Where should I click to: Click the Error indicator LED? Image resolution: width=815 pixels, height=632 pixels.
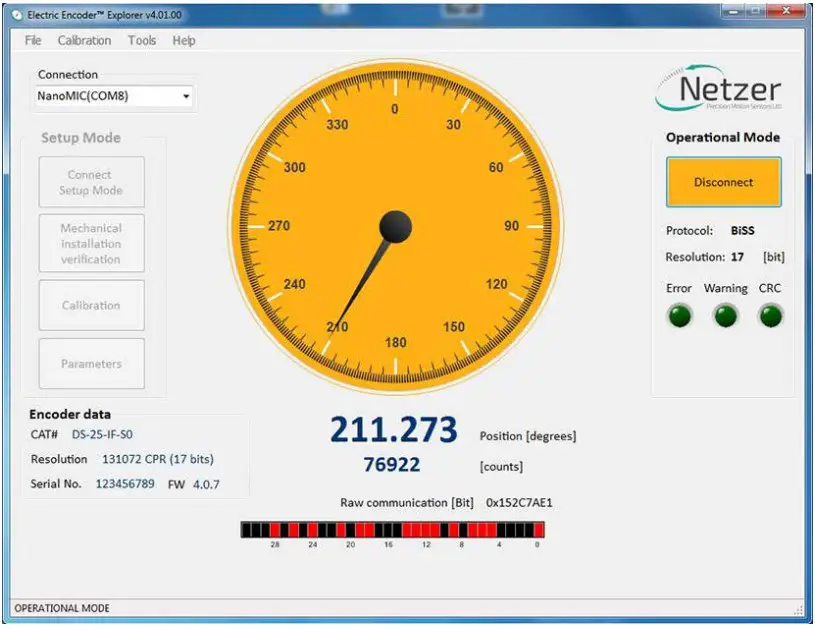(x=680, y=316)
